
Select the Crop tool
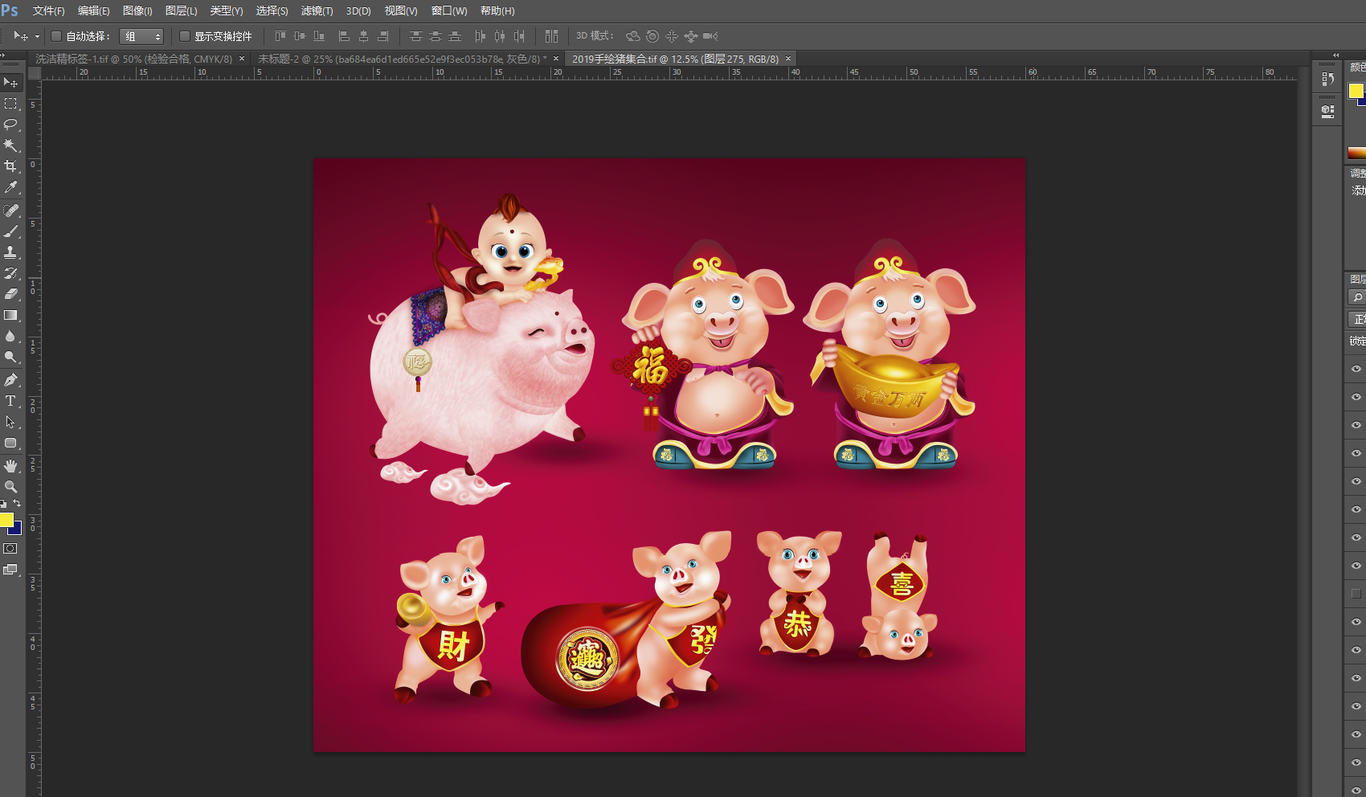[x=11, y=166]
